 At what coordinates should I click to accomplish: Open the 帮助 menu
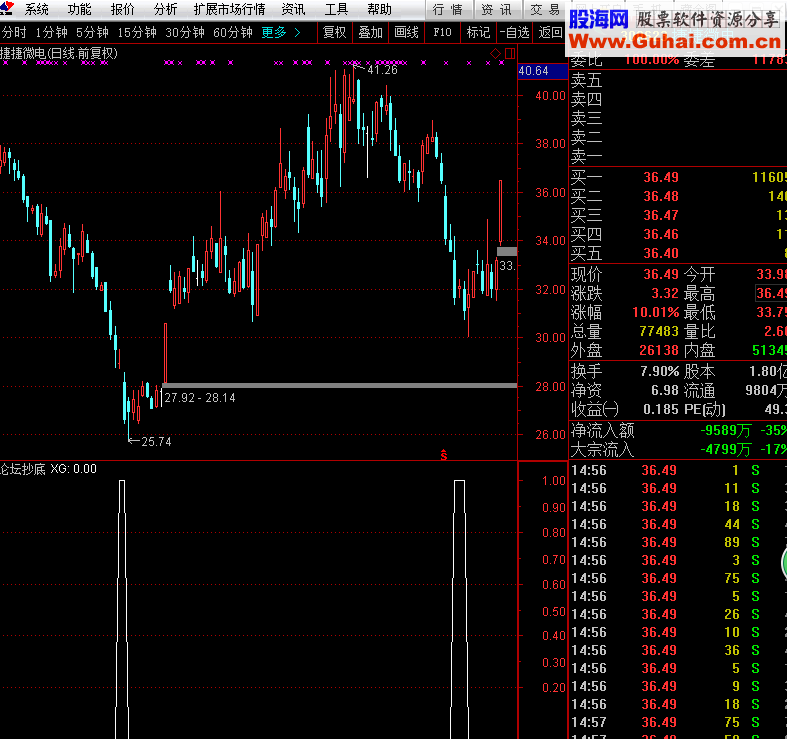[379, 9]
